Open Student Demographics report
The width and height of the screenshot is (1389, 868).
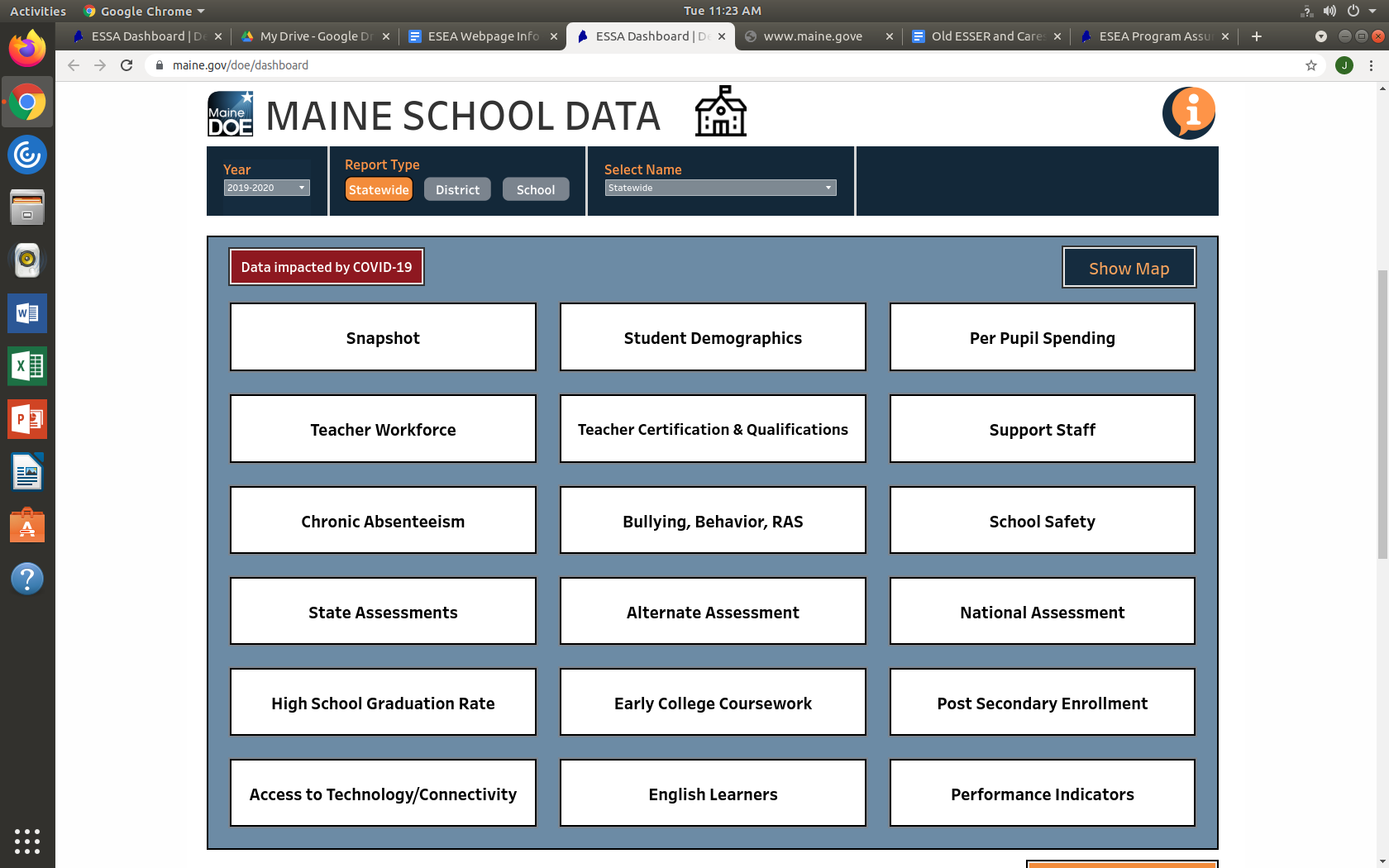713,337
